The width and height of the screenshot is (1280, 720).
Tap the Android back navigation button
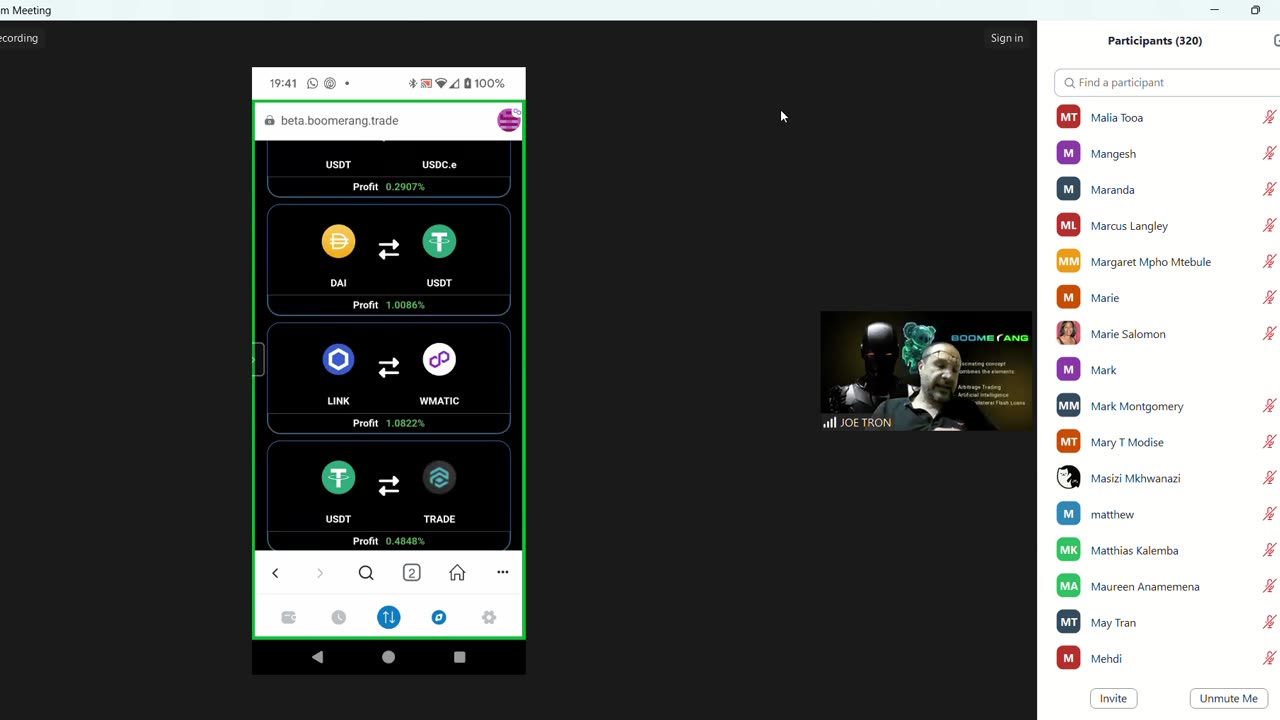317,657
